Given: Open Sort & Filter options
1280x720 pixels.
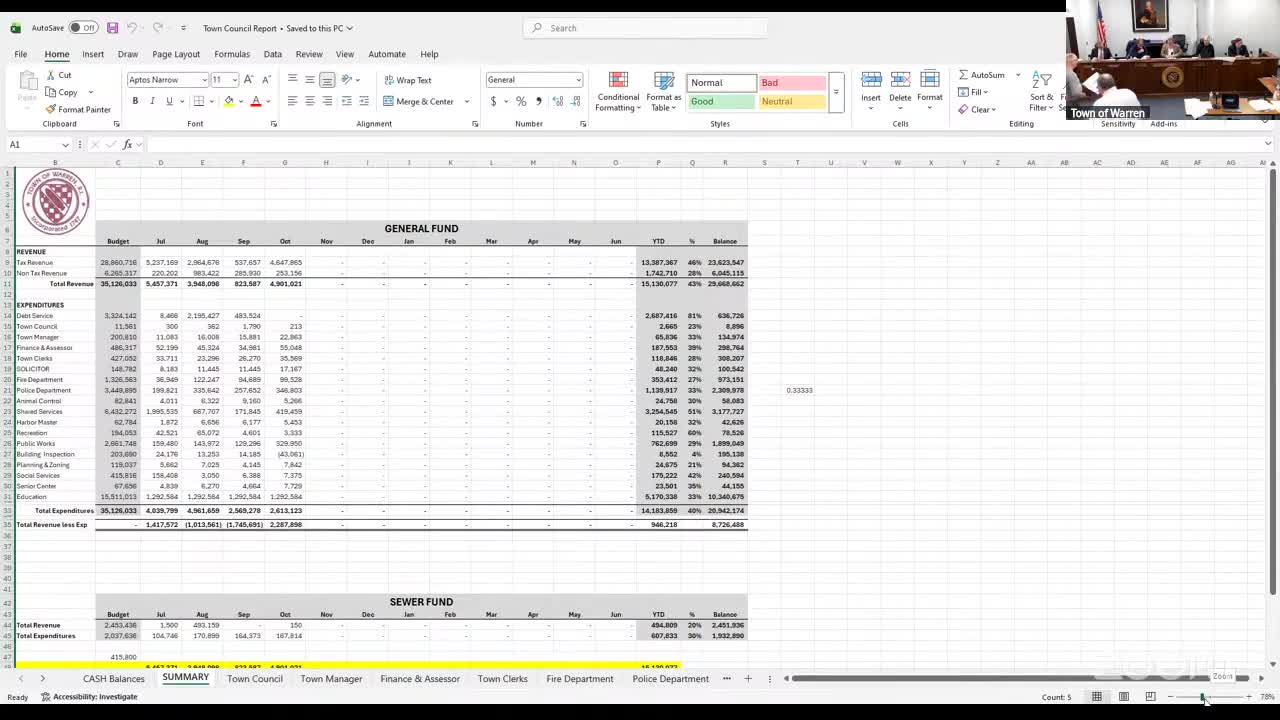Looking at the screenshot, I should pos(1042,90).
